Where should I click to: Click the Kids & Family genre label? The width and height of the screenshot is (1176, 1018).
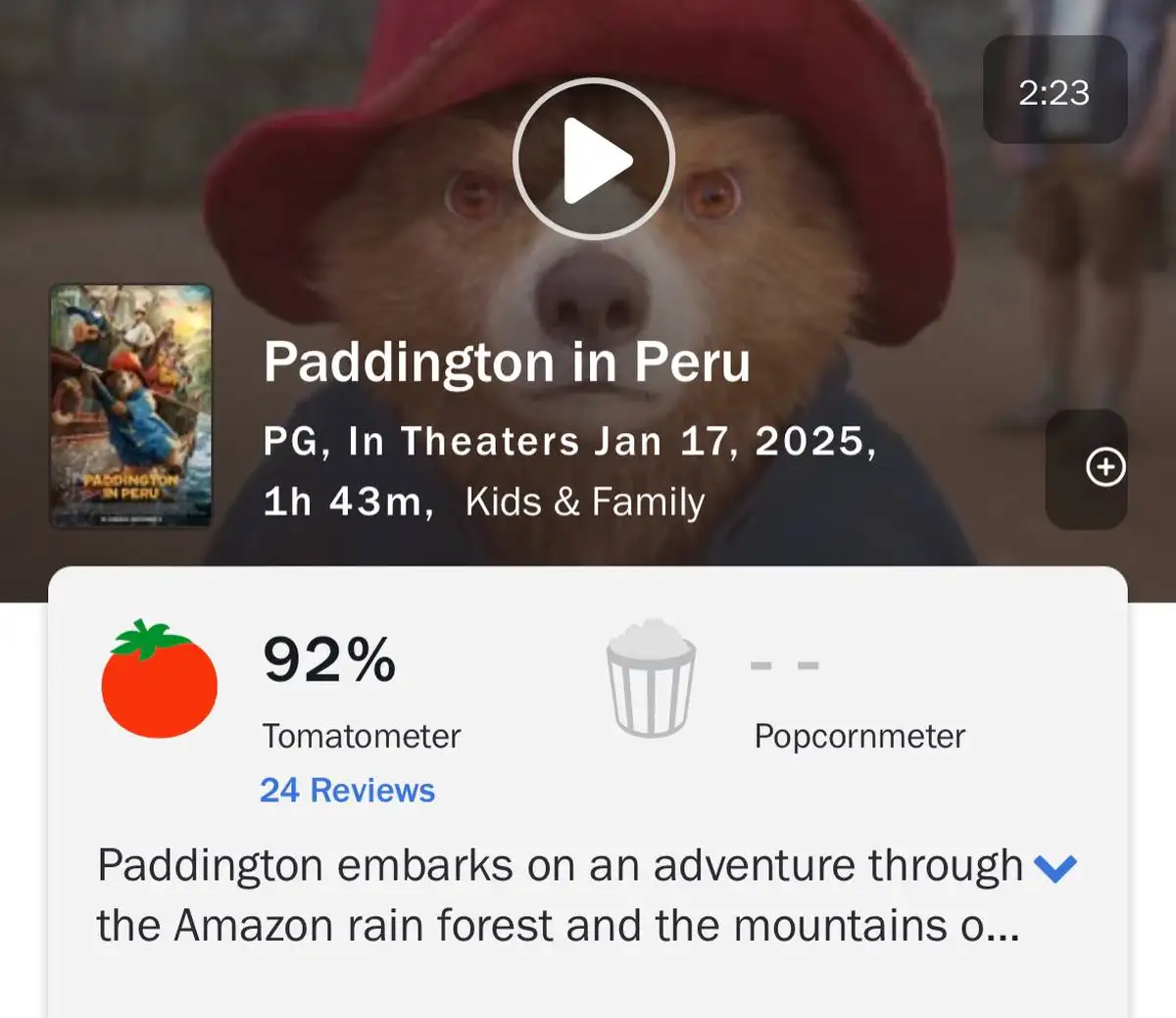pyautogui.click(x=584, y=501)
